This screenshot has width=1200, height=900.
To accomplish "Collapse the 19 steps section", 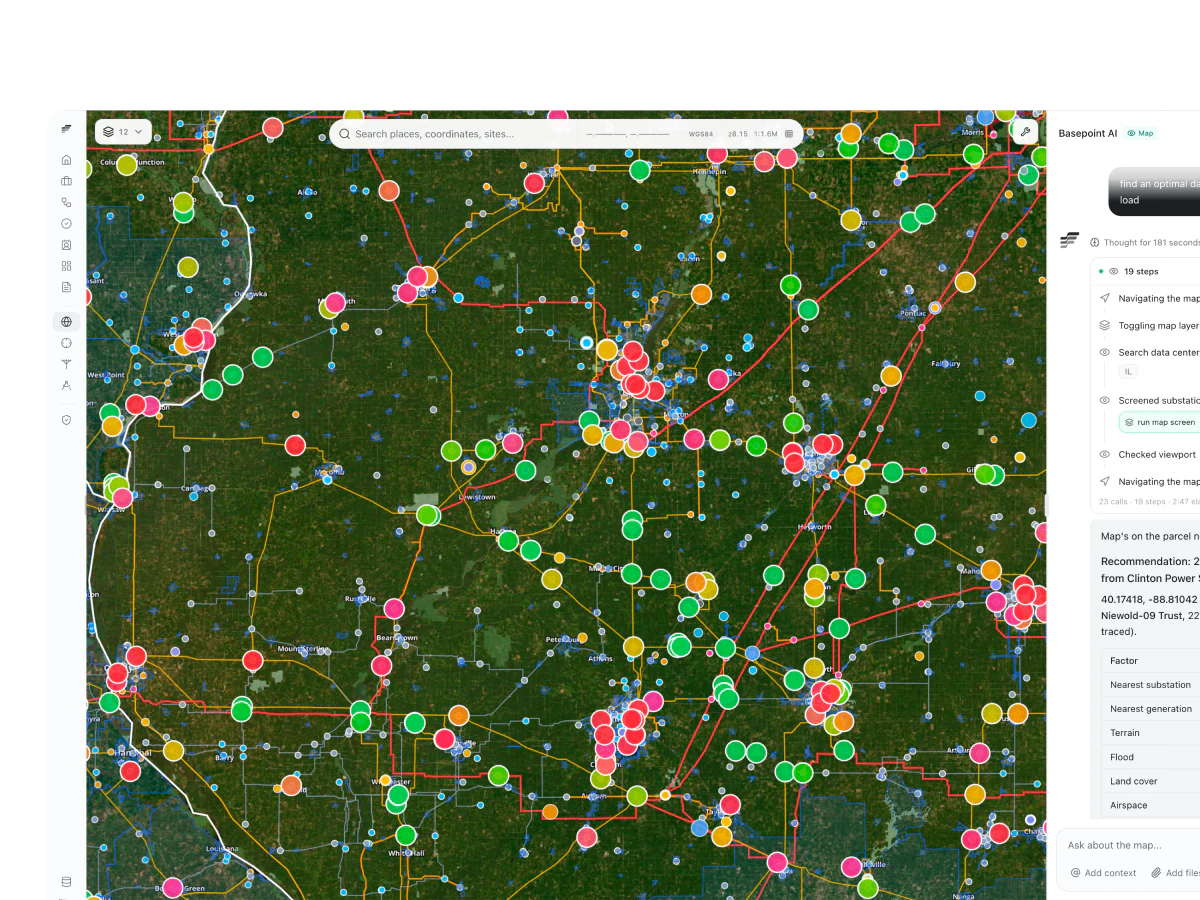I will (x=1145, y=271).
